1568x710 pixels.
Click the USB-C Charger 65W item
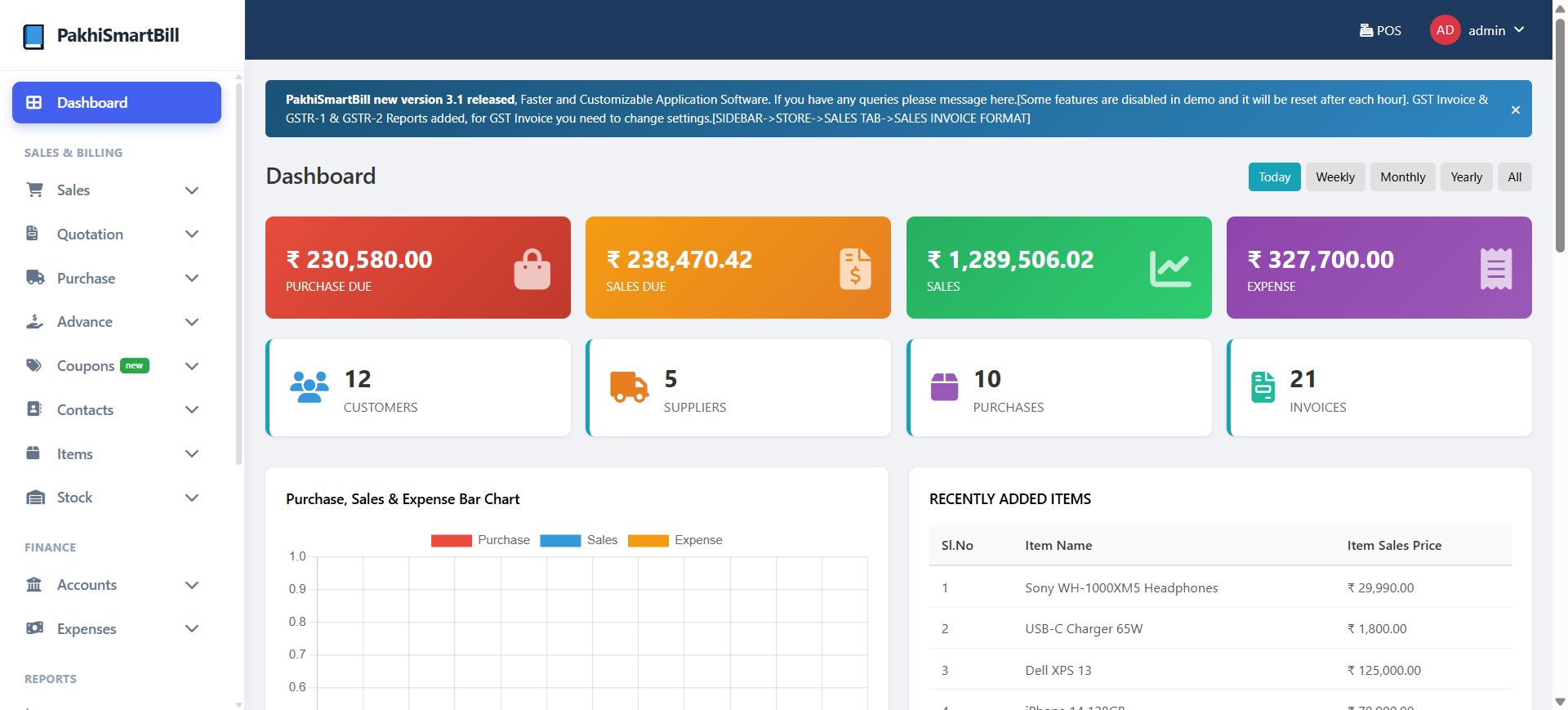[1084, 628]
